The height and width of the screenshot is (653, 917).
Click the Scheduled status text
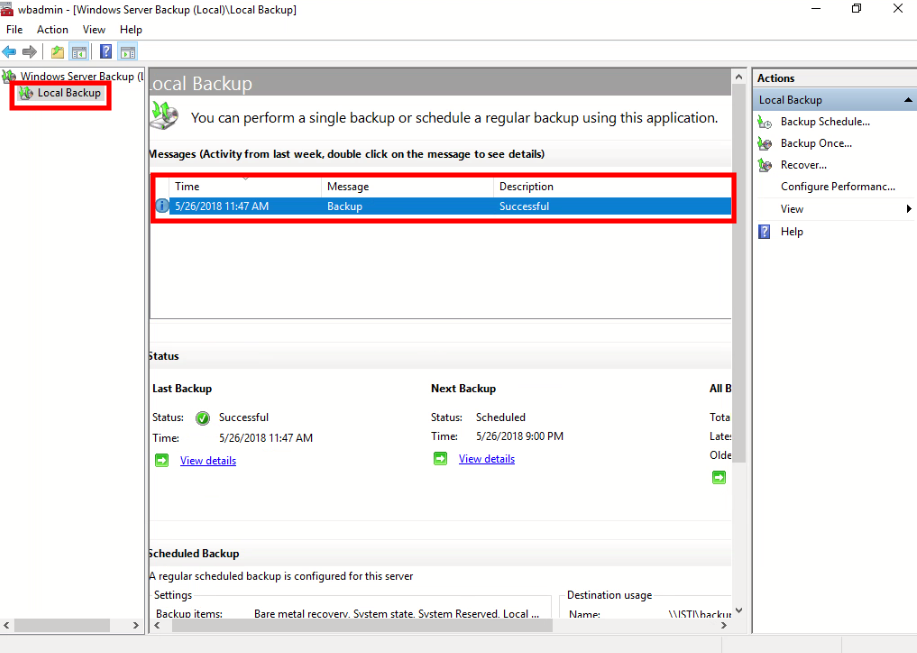tap(501, 417)
